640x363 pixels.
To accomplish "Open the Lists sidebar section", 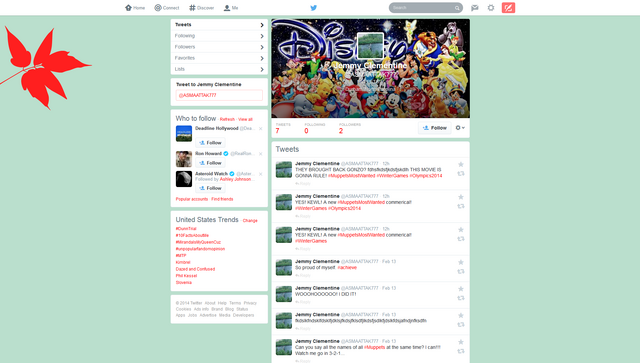I will coord(219,69).
